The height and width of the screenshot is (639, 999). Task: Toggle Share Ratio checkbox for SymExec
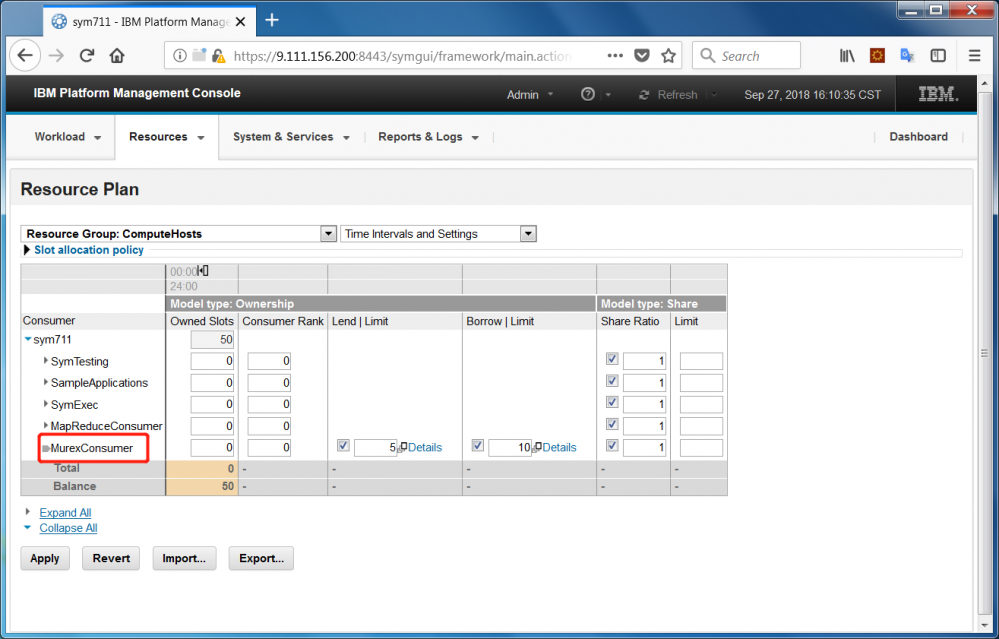(x=612, y=403)
